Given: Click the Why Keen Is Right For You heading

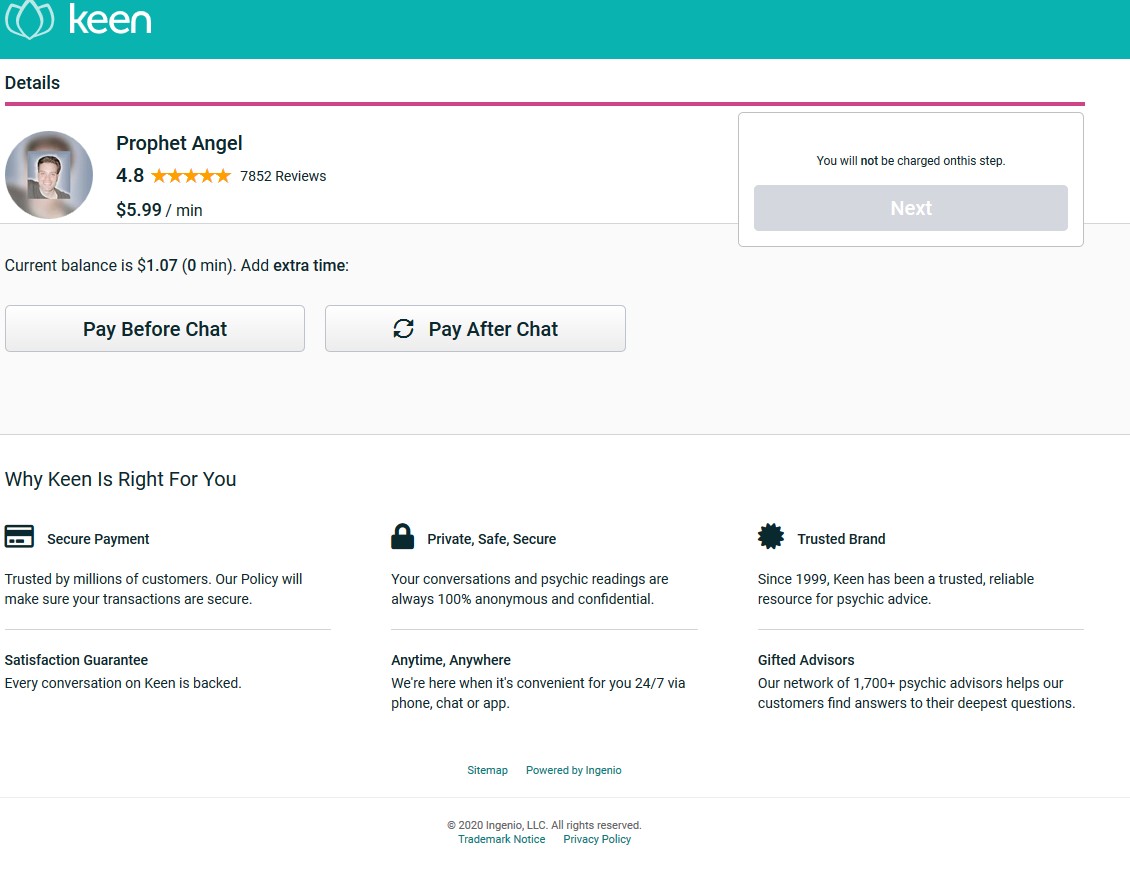Looking at the screenshot, I should (120, 479).
